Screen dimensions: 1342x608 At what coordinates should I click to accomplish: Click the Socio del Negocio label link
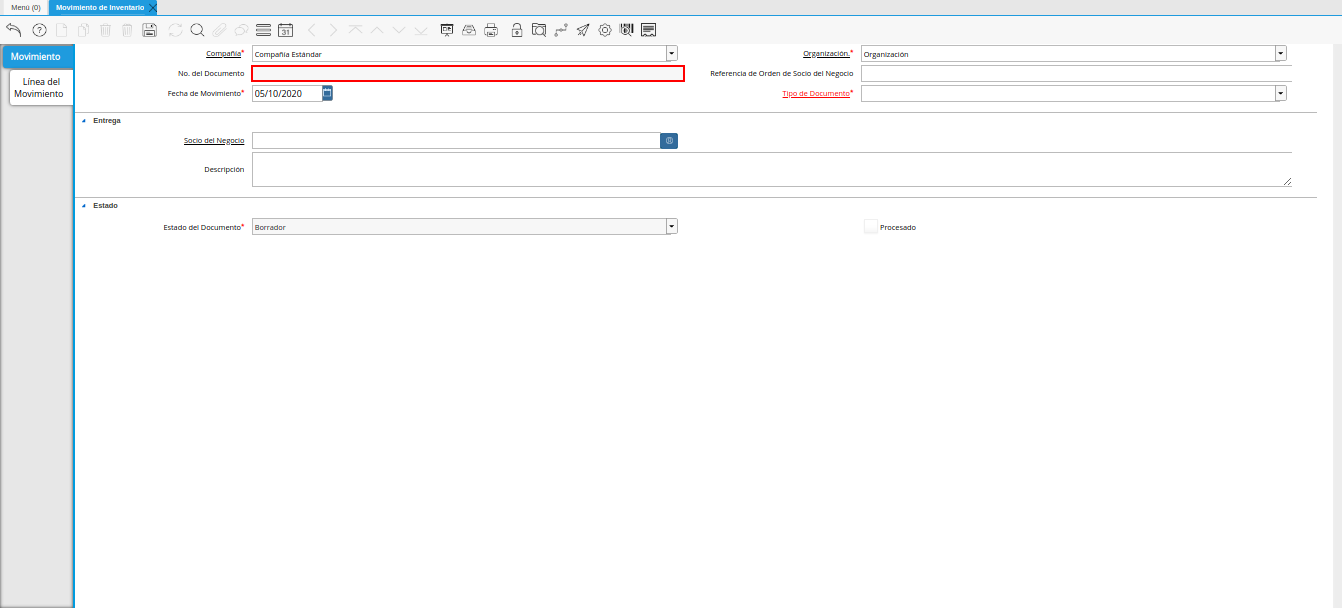[214, 141]
